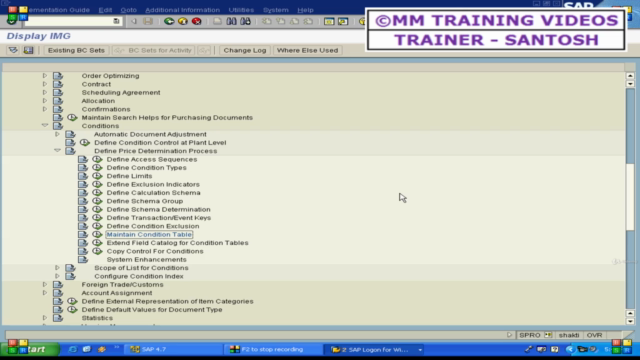Open the Utilities menu
Image resolution: width=640 pixels, height=360 pixels.
(x=241, y=10)
